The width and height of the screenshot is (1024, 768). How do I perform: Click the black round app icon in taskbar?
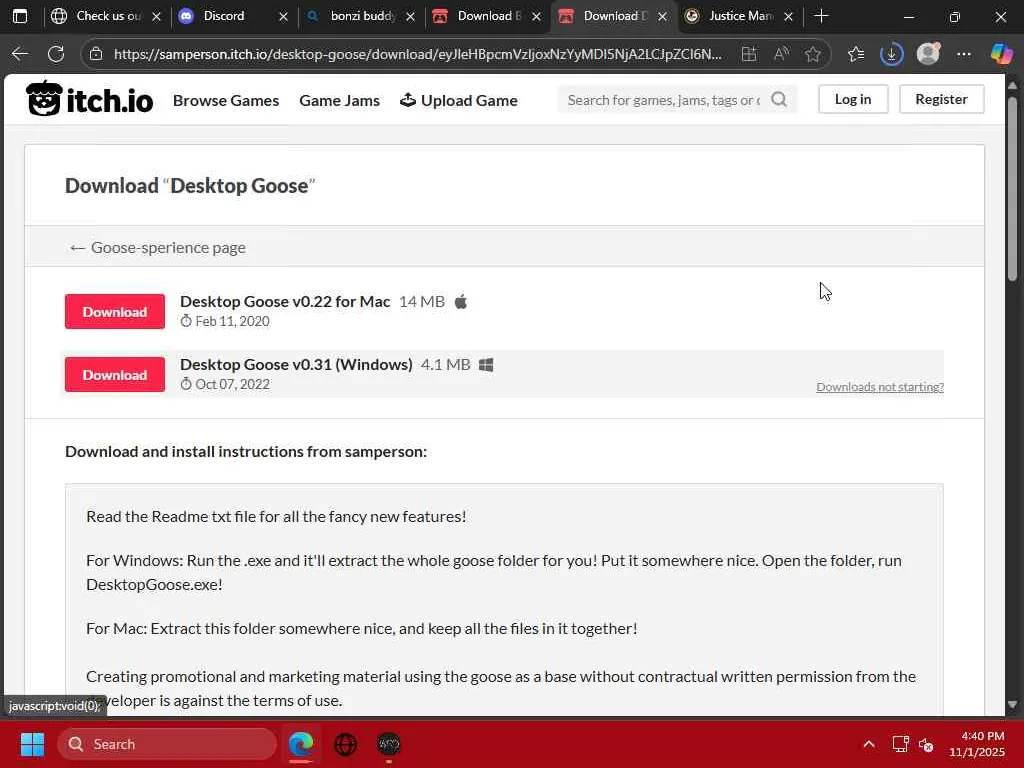[x=389, y=744]
